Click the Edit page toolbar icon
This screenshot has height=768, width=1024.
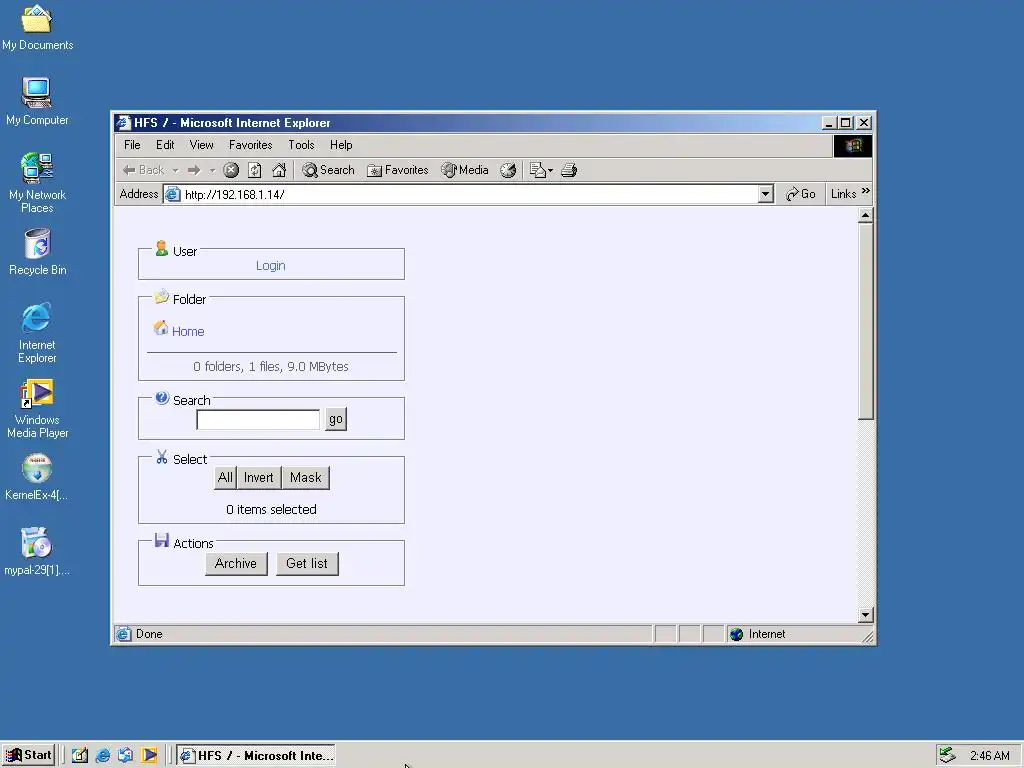pyautogui.click(x=537, y=170)
